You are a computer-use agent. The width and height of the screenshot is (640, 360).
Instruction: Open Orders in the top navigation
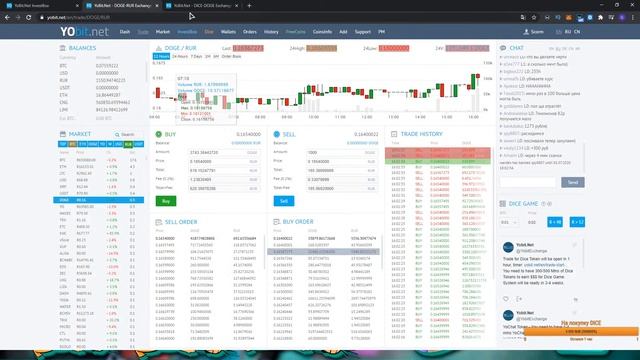point(250,32)
